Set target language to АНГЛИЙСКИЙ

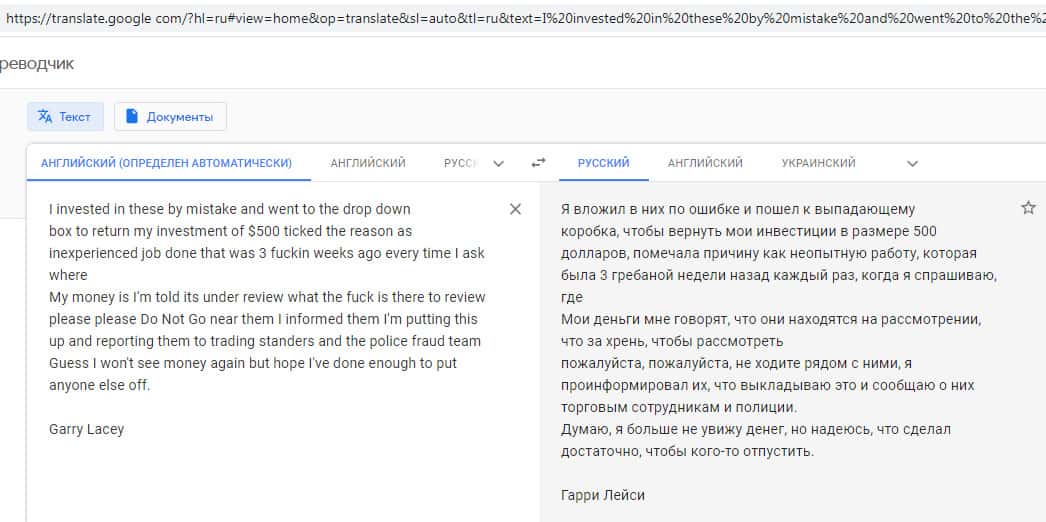[705, 163]
